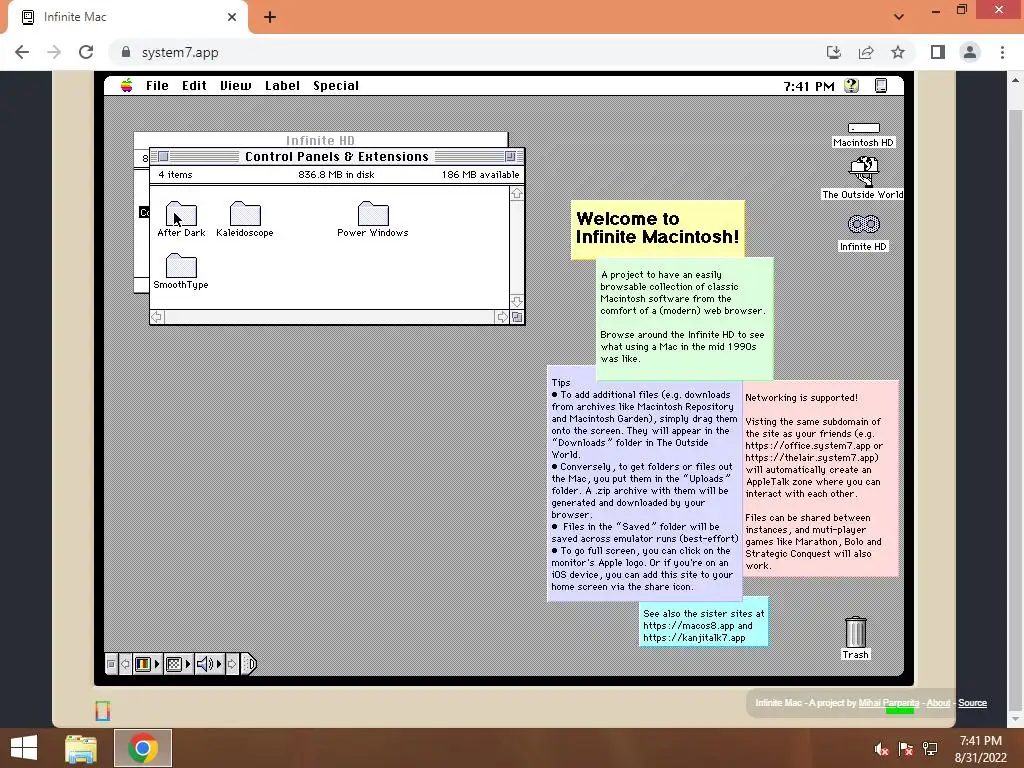Open the Source link

click(x=972, y=703)
